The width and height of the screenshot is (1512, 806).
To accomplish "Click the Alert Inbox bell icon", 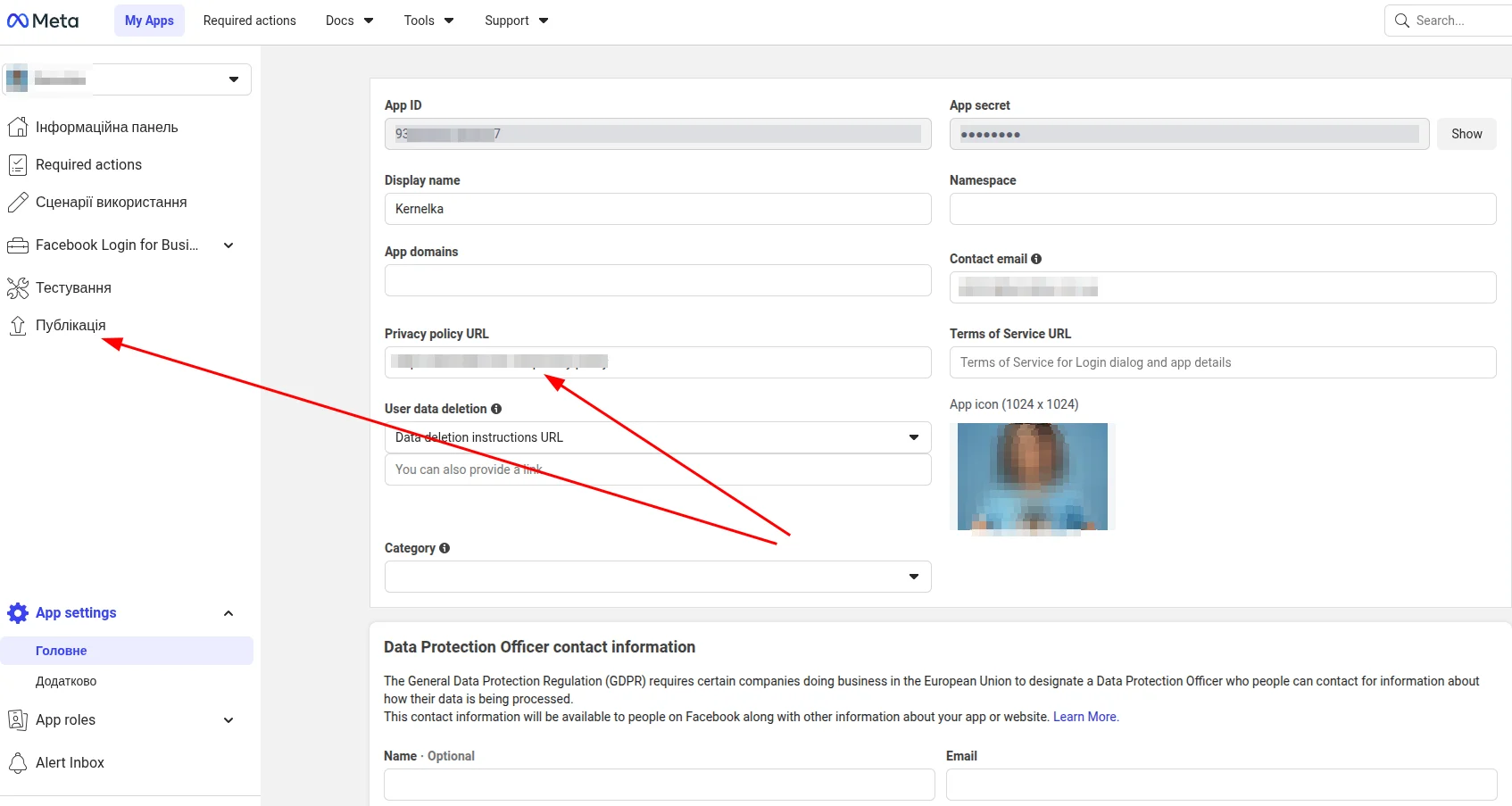I will 17,762.
